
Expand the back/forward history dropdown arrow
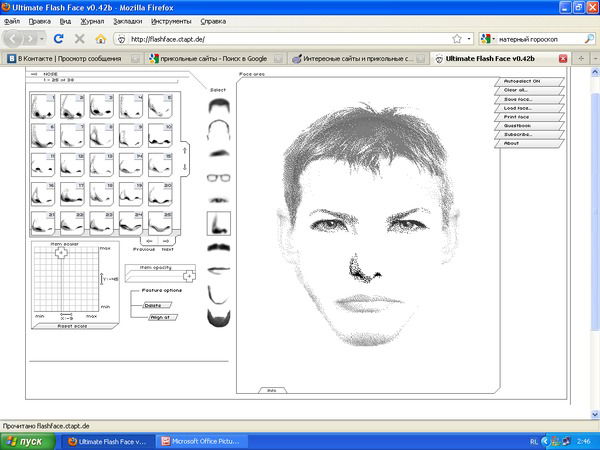tap(41, 39)
